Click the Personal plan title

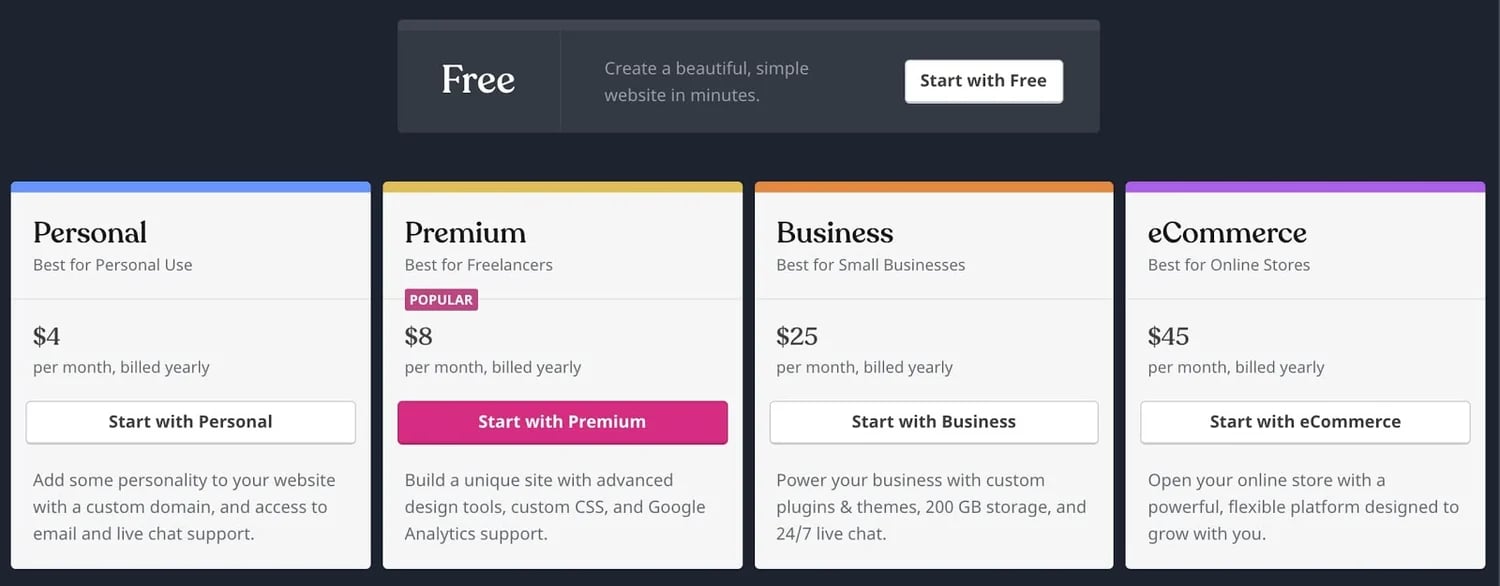pyautogui.click(x=90, y=233)
